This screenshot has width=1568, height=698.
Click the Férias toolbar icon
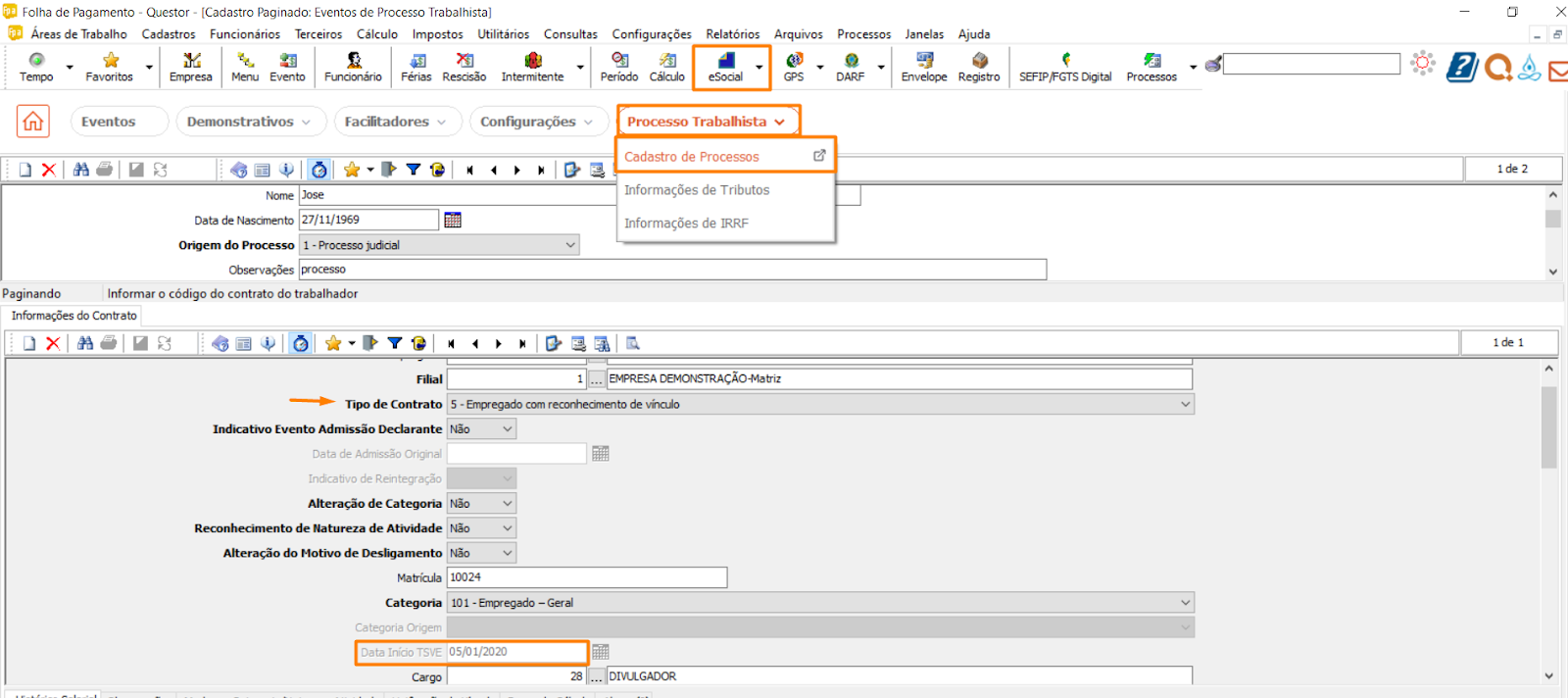(416, 67)
